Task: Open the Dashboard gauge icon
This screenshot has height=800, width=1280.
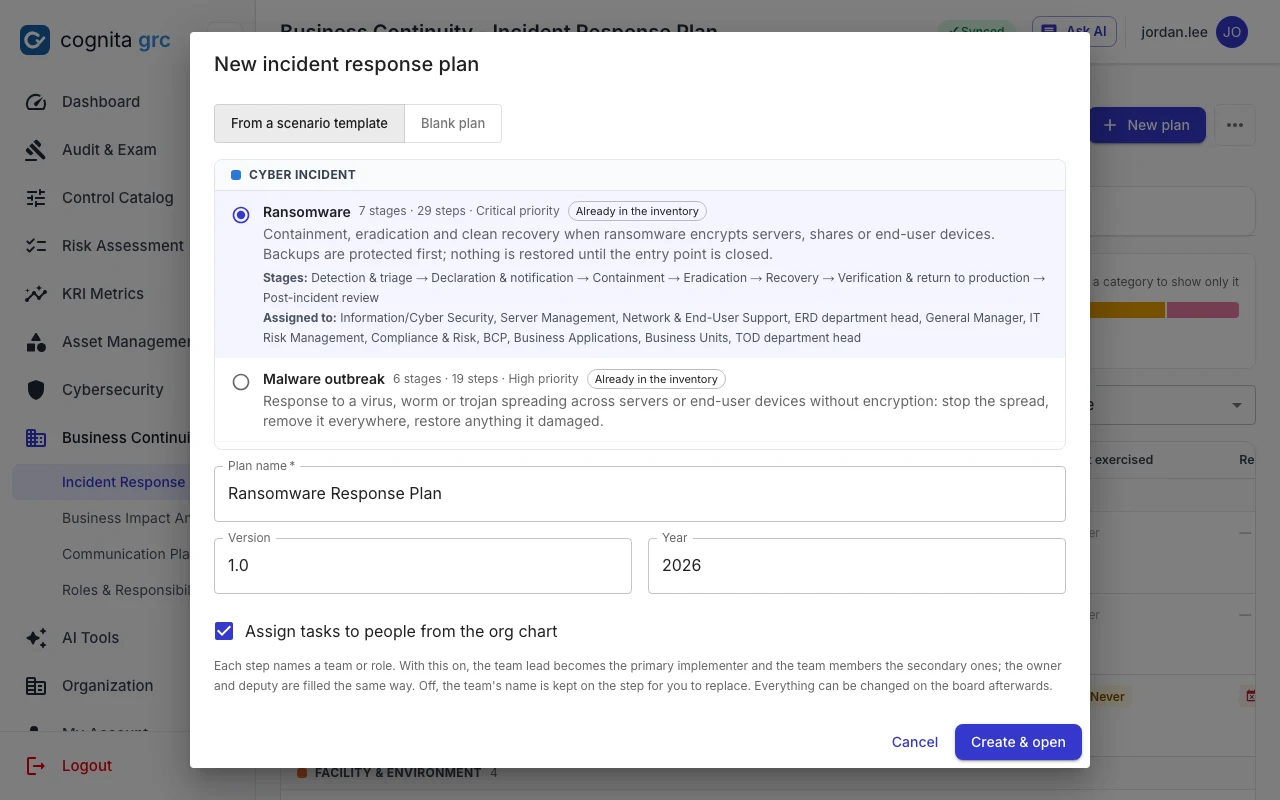Action: coord(36,102)
